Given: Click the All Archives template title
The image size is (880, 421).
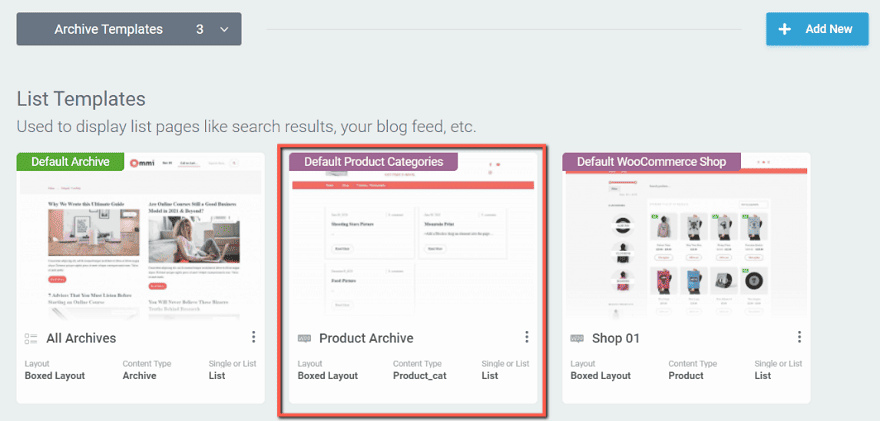Looking at the screenshot, I should pyautogui.click(x=80, y=338).
